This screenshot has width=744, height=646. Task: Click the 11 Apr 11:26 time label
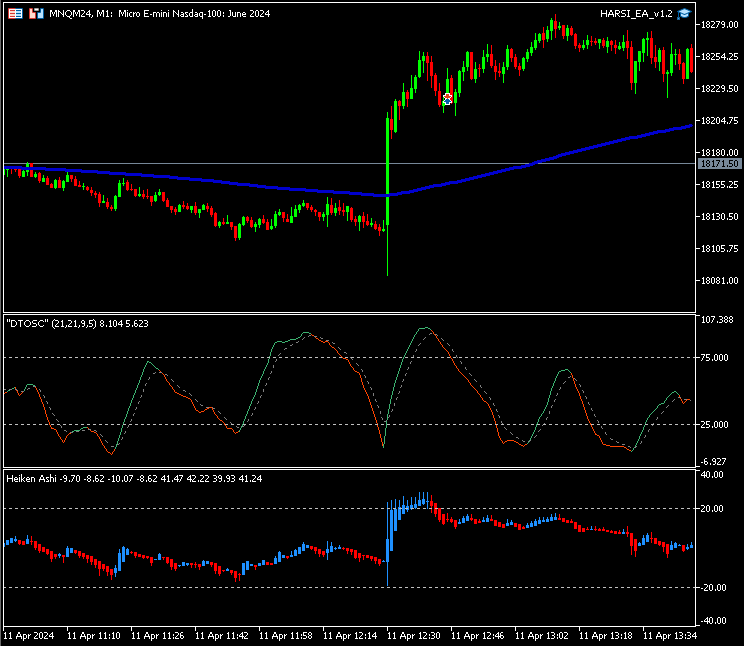[x=158, y=636]
